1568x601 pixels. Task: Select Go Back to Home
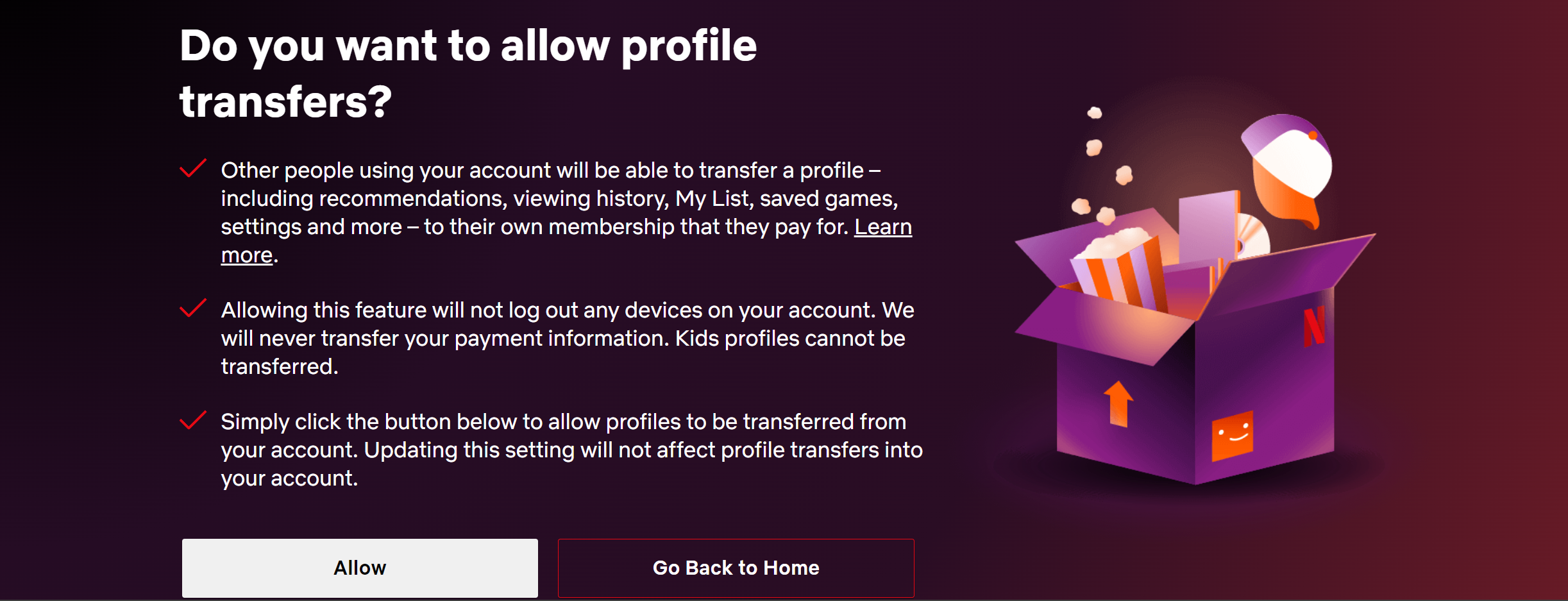pos(736,568)
